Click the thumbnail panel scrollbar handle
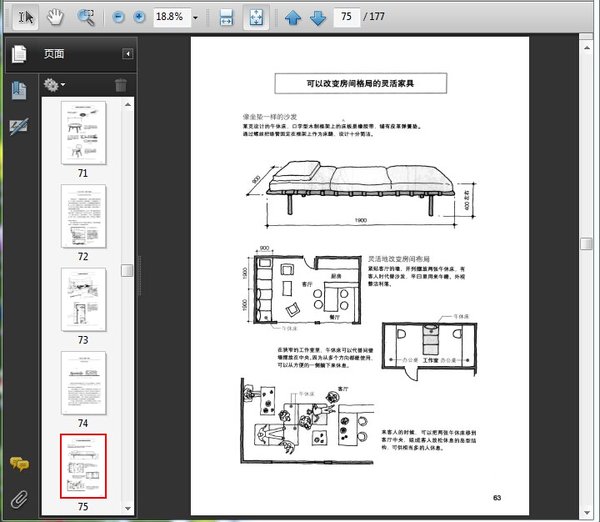The width and height of the screenshot is (600, 522). (127, 270)
